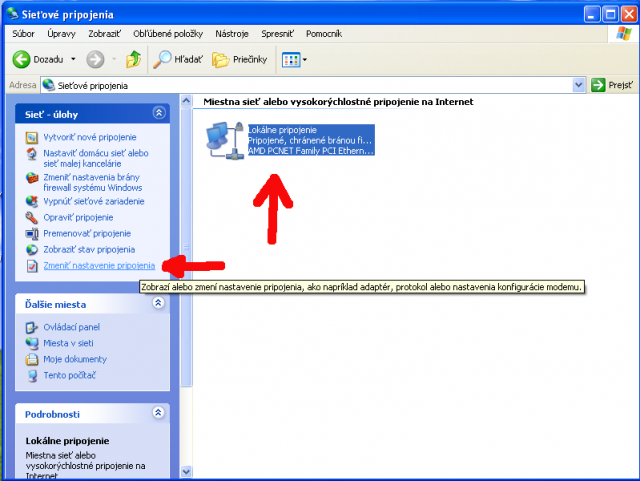The width and height of the screenshot is (640, 481).
Task: Expand the address bar dropdown
Action: pyautogui.click(x=578, y=85)
